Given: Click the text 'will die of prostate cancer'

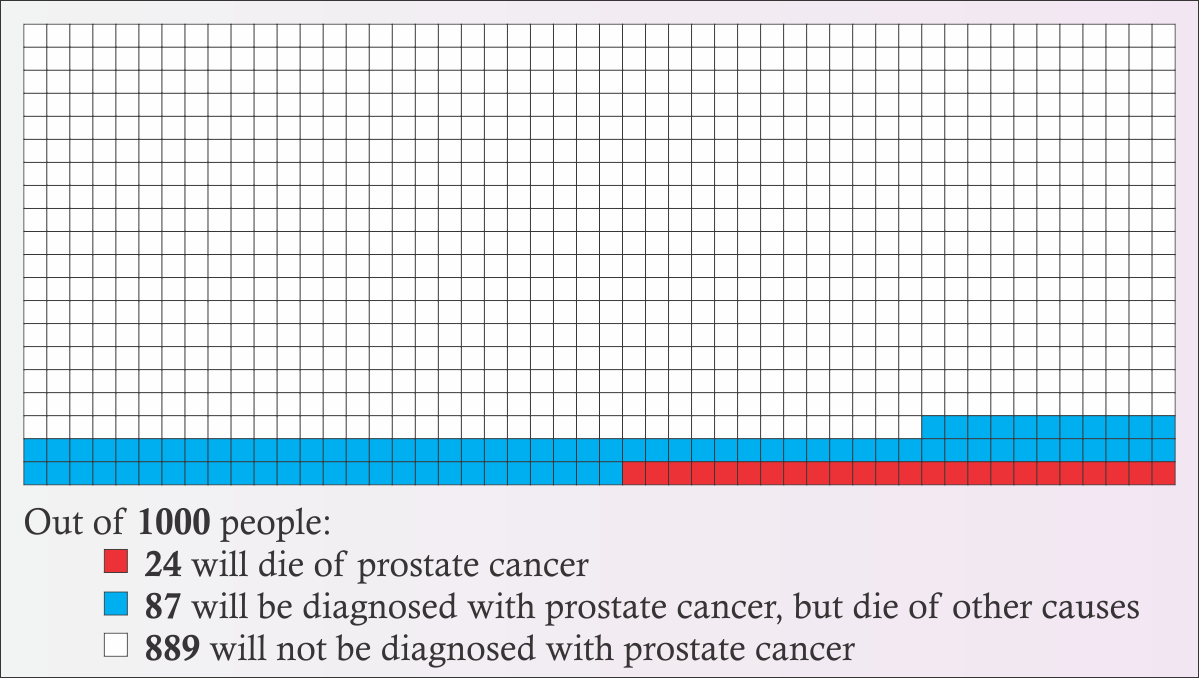Looking at the screenshot, I should [x=390, y=566].
